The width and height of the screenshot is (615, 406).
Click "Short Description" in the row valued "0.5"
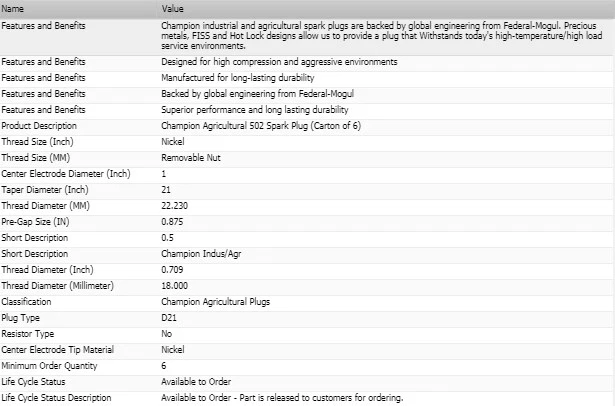[35, 238]
